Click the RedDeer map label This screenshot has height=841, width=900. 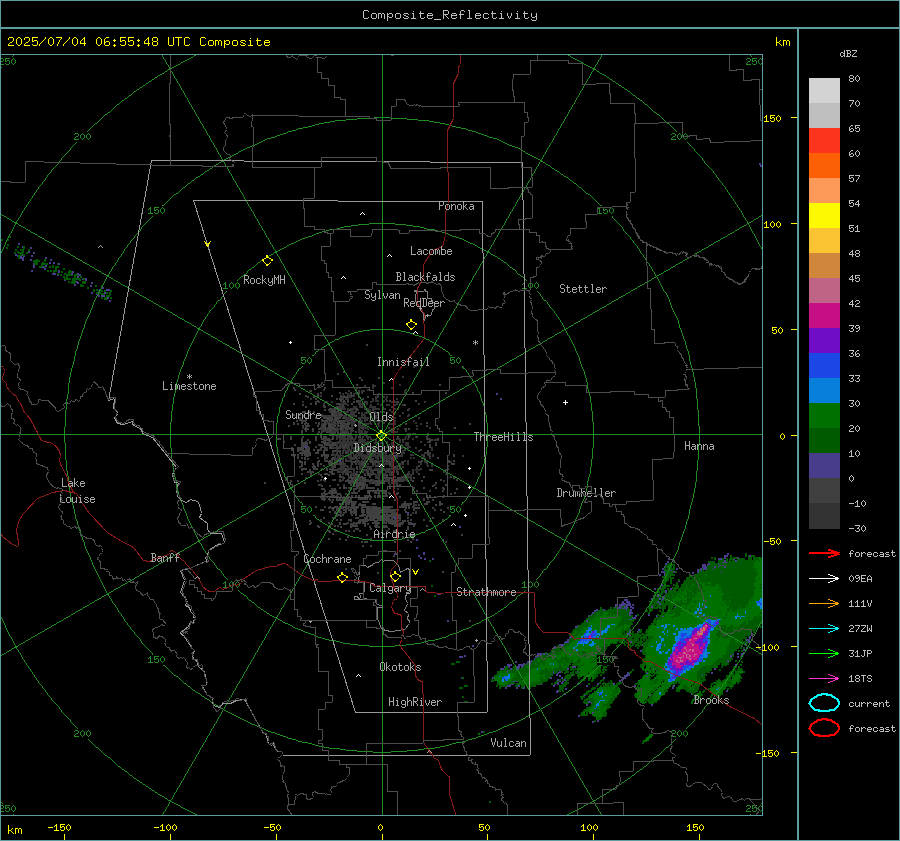coord(424,303)
